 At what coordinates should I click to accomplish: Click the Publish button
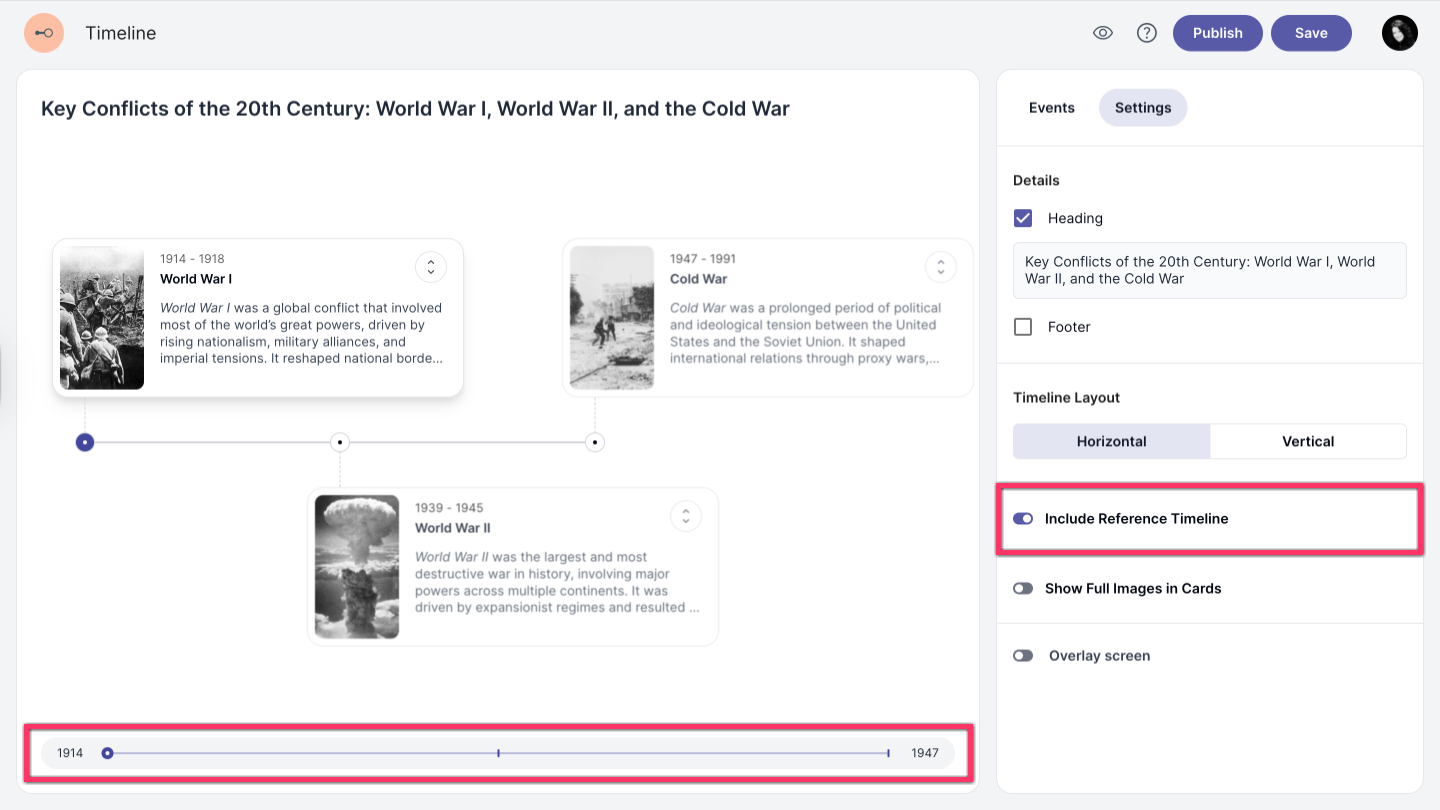point(1217,33)
